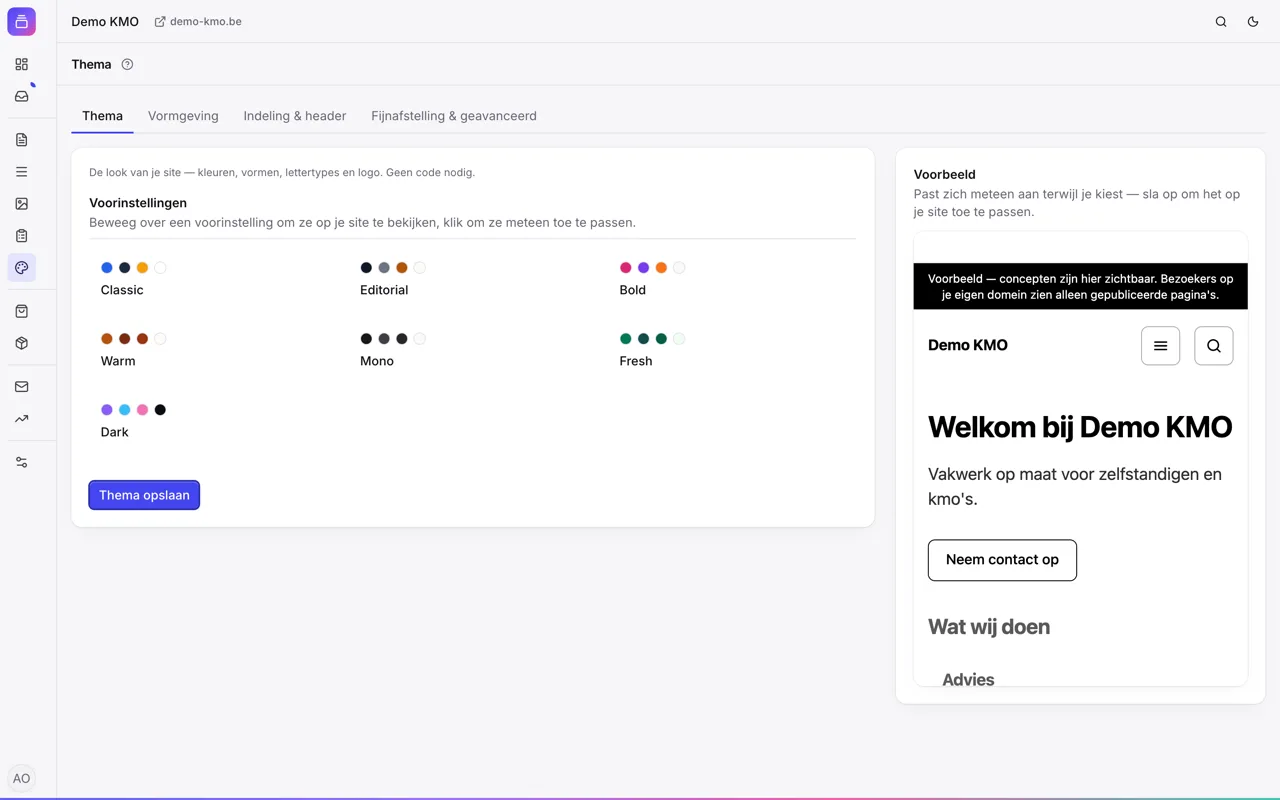Open the shopping bag icon in the sidebar
Image resolution: width=1280 pixels, height=800 pixels.
tap(21, 311)
